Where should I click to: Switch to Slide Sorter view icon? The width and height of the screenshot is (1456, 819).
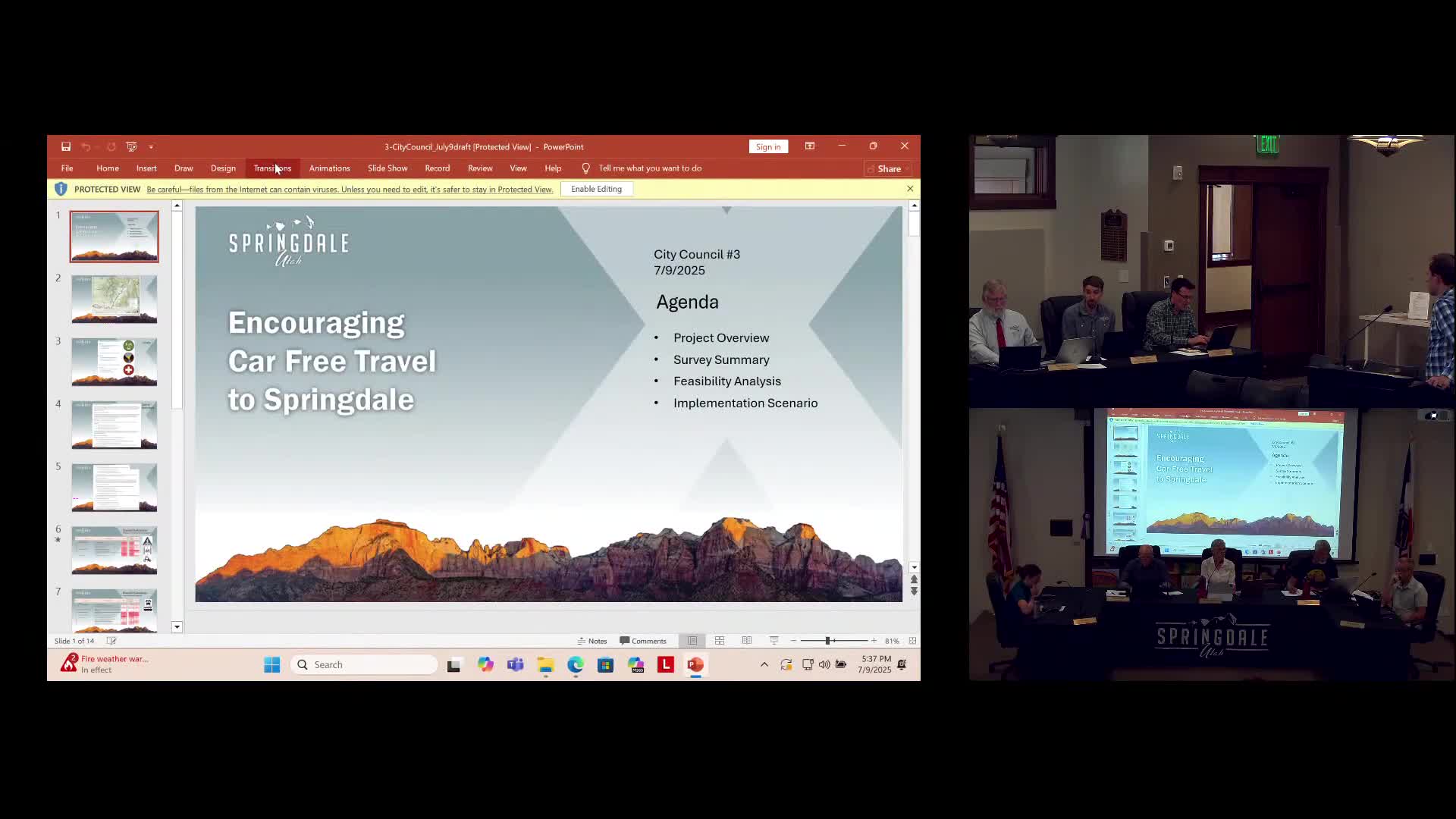click(x=720, y=641)
